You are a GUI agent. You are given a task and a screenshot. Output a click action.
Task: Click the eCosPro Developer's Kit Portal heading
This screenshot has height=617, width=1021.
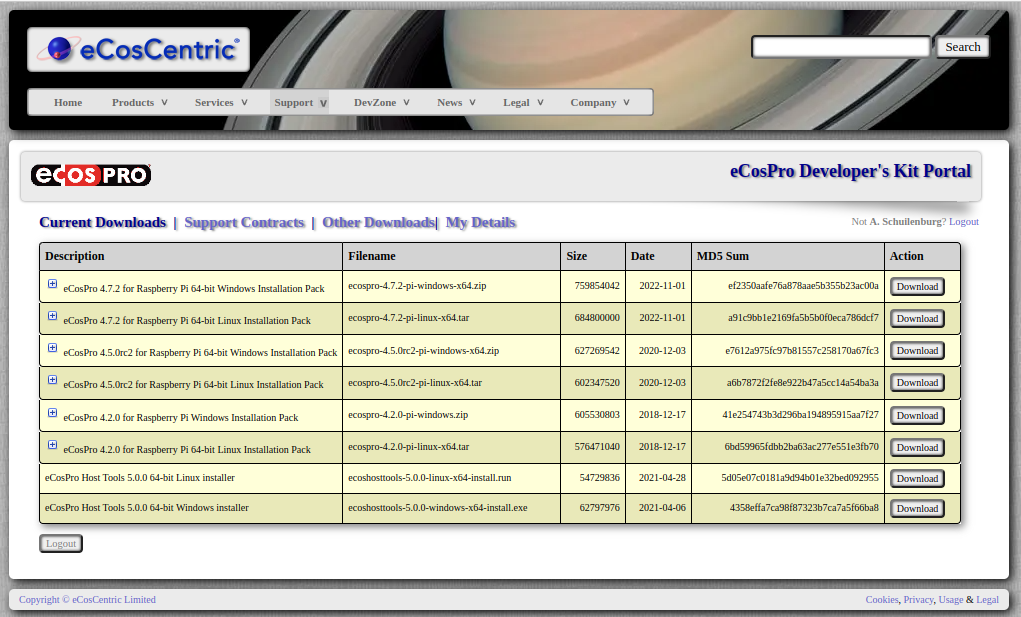pos(850,171)
